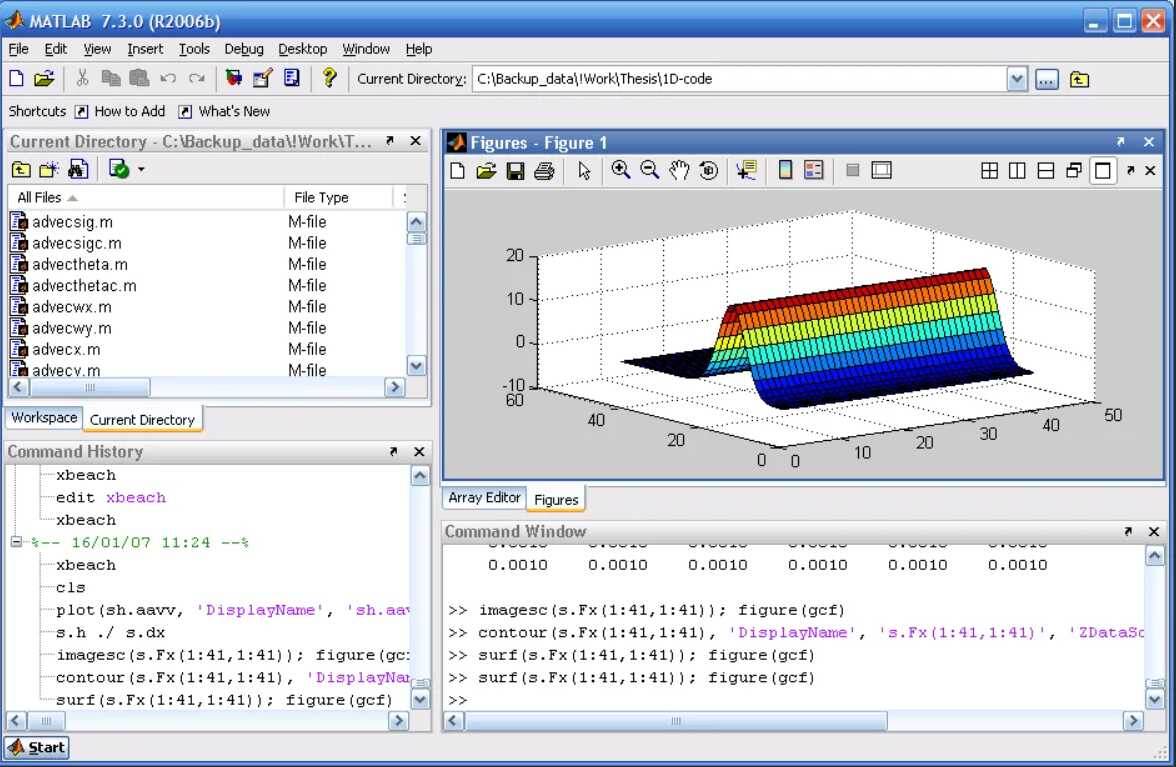The height and width of the screenshot is (767, 1176).
Task: Click the yellow Help question mark icon
Action: 328,78
